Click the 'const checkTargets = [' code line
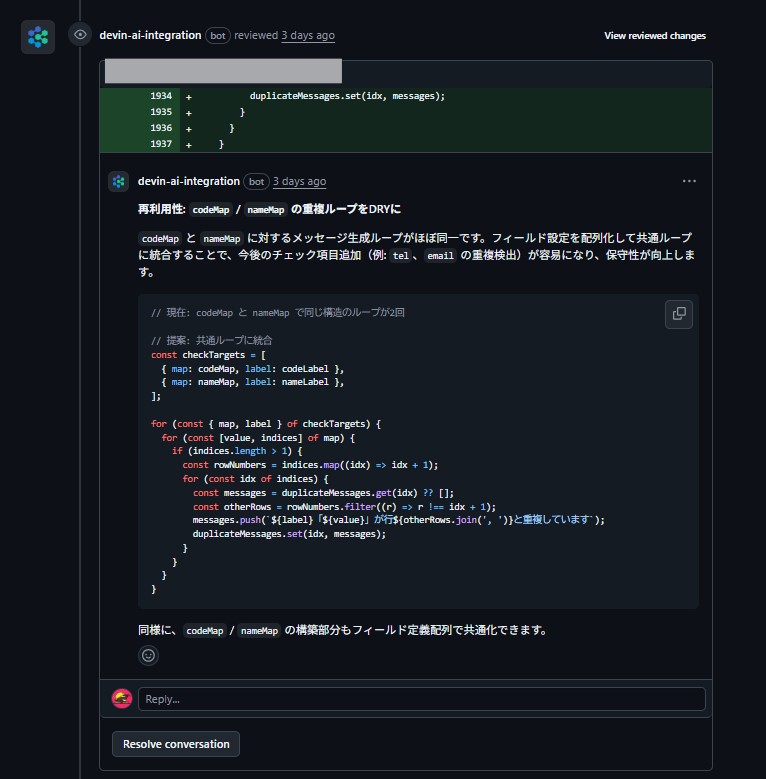The width and height of the screenshot is (766, 779). click(x=209, y=355)
